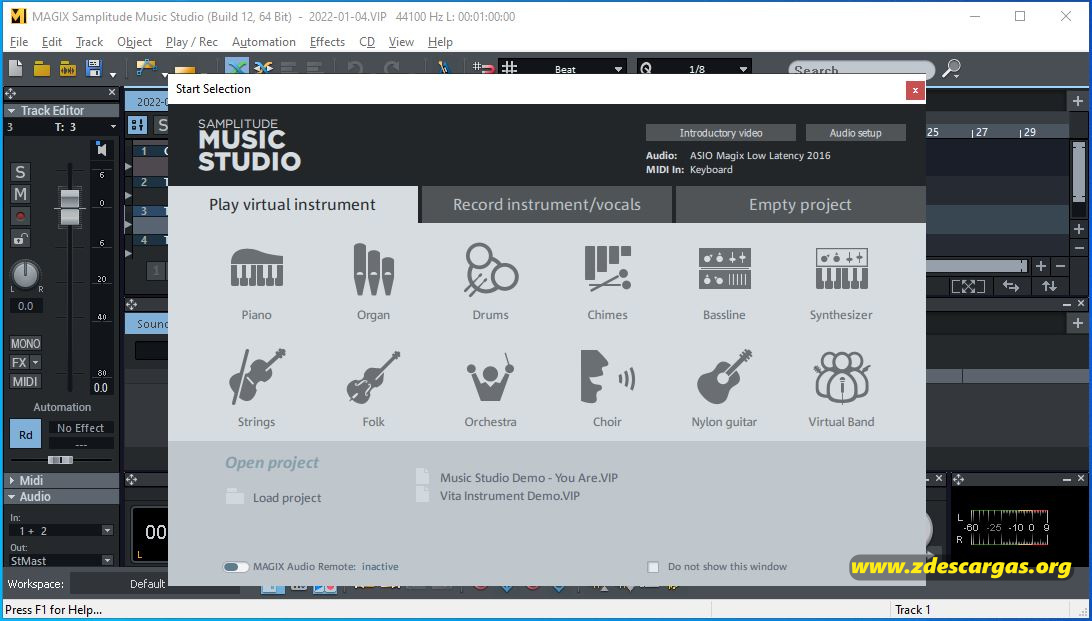Viewport: 1092px width, 621px height.
Task: Click the No Effect automation field
Action: 81,428
